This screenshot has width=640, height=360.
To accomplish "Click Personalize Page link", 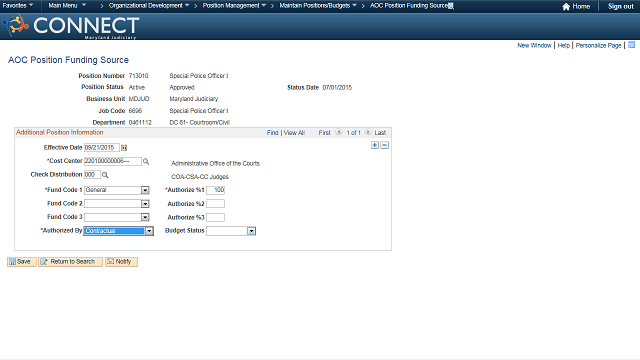I will pyautogui.click(x=598, y=45).
